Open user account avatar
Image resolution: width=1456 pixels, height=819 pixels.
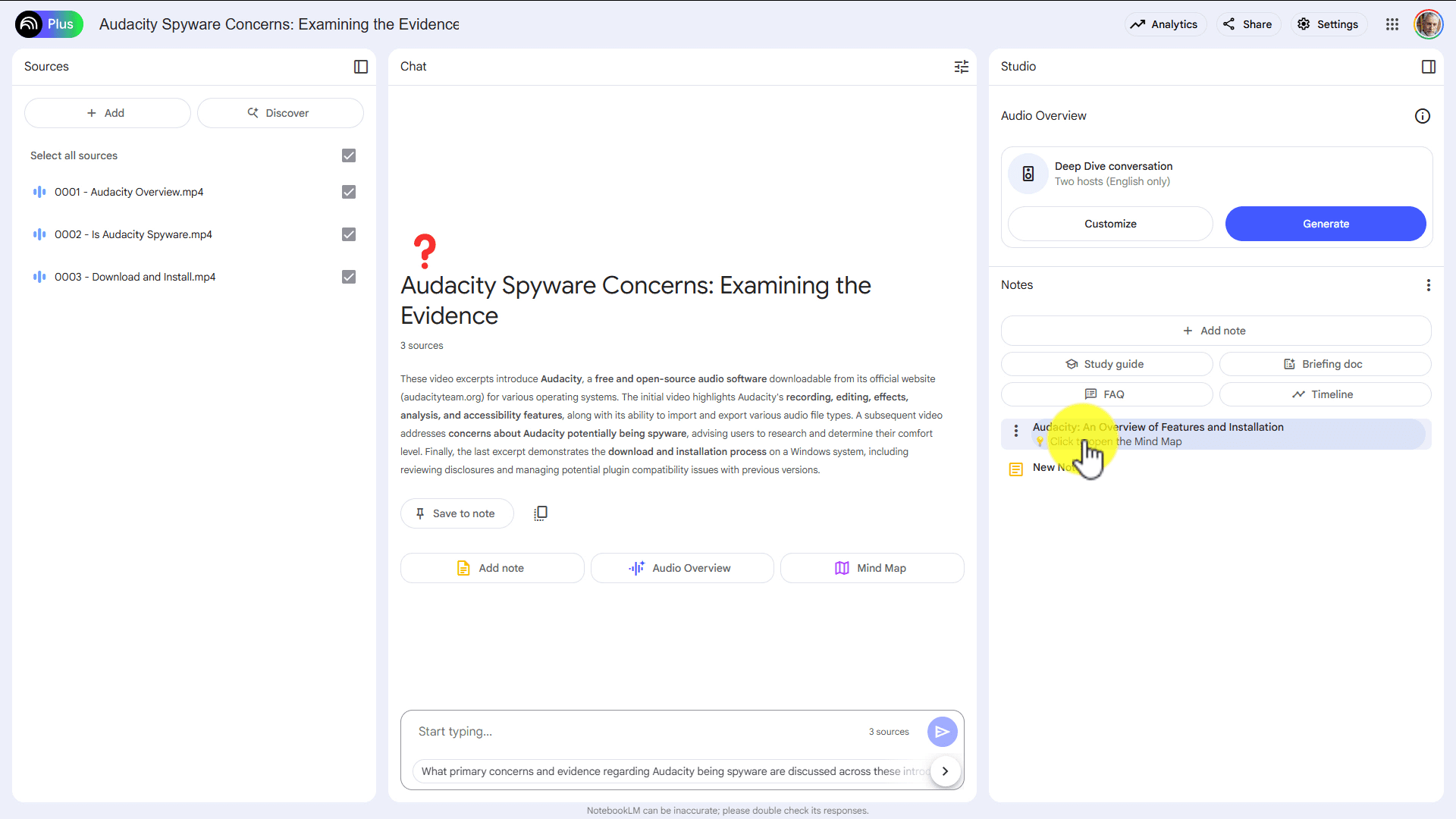[1429, 24]
